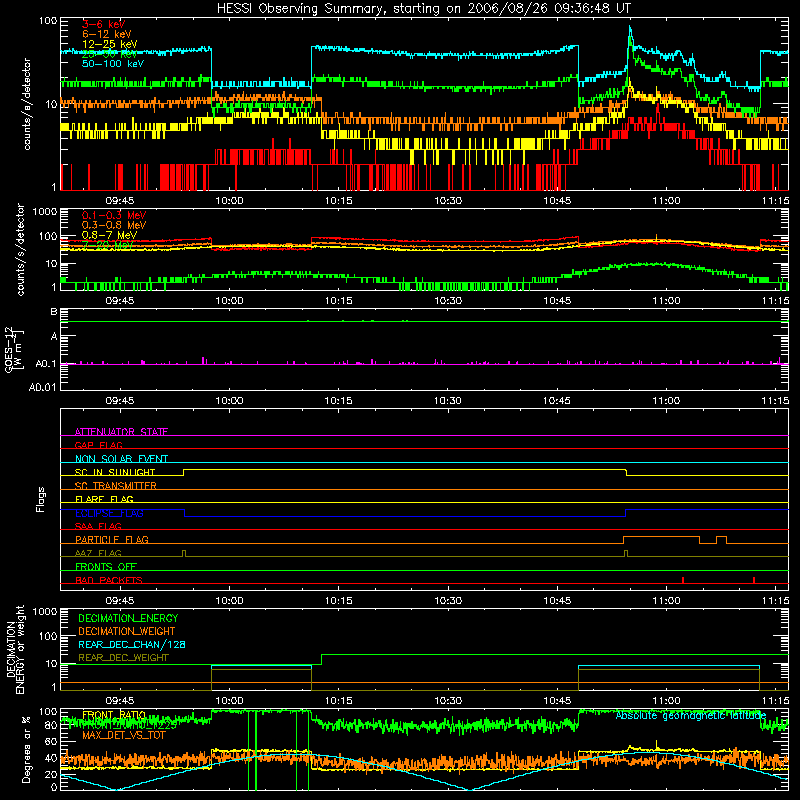The height and width of the screenshot is (800, 800).
Task: Select the ECLIPSE_FLAG label
Action: pos(109,513)
